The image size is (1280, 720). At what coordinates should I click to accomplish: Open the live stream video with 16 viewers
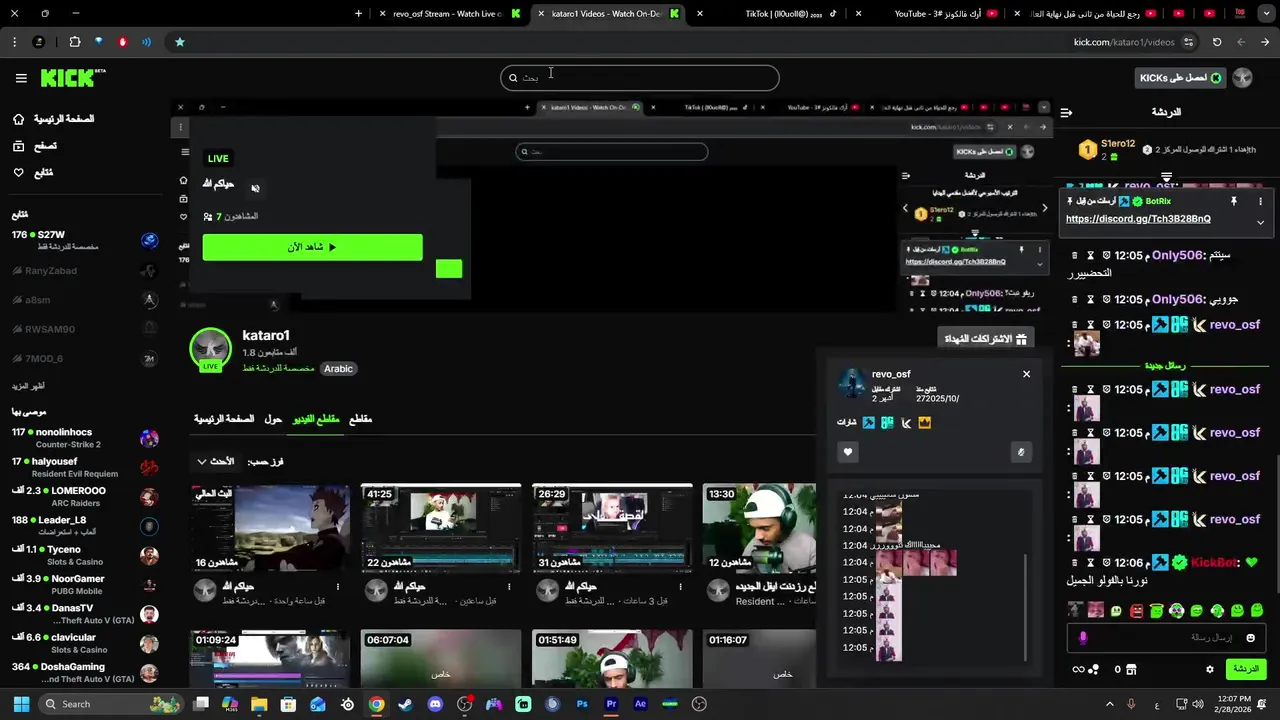(271, 529)
